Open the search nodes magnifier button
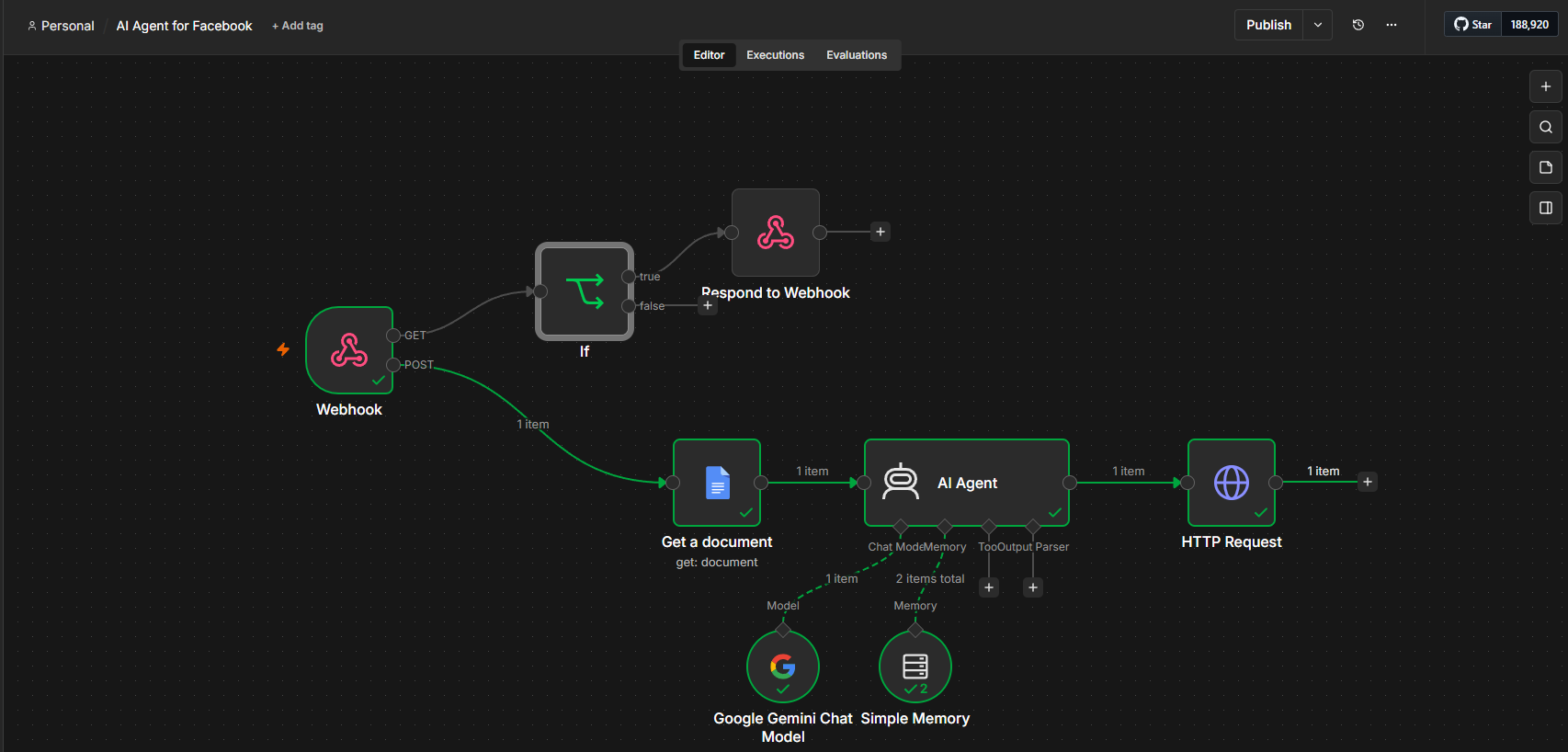This screenshot has height=752, width=1568. pos(1546,127)
